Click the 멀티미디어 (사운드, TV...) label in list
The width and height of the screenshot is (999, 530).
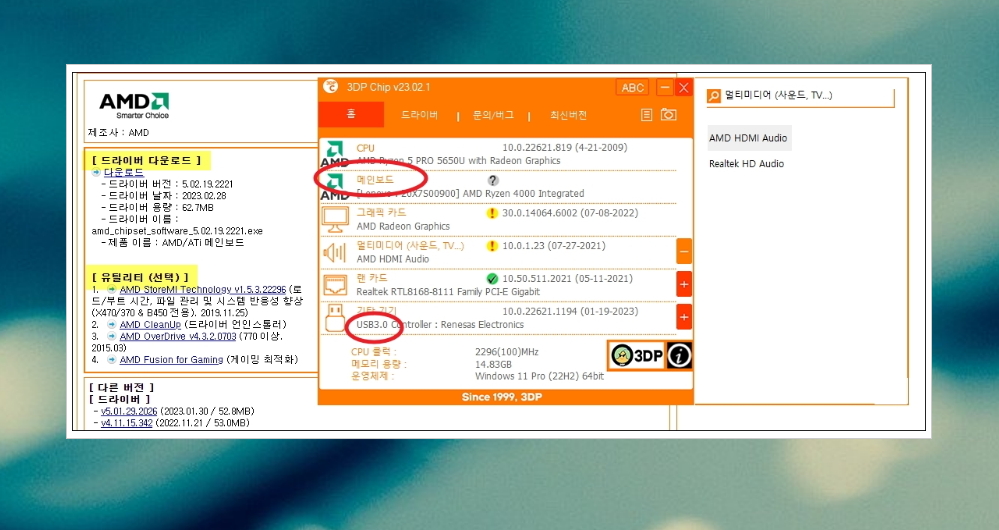click(410, 245)
